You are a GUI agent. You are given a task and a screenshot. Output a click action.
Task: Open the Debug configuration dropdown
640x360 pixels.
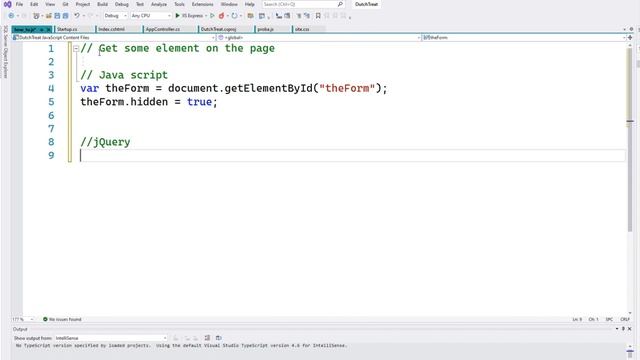tap(116, 16)
